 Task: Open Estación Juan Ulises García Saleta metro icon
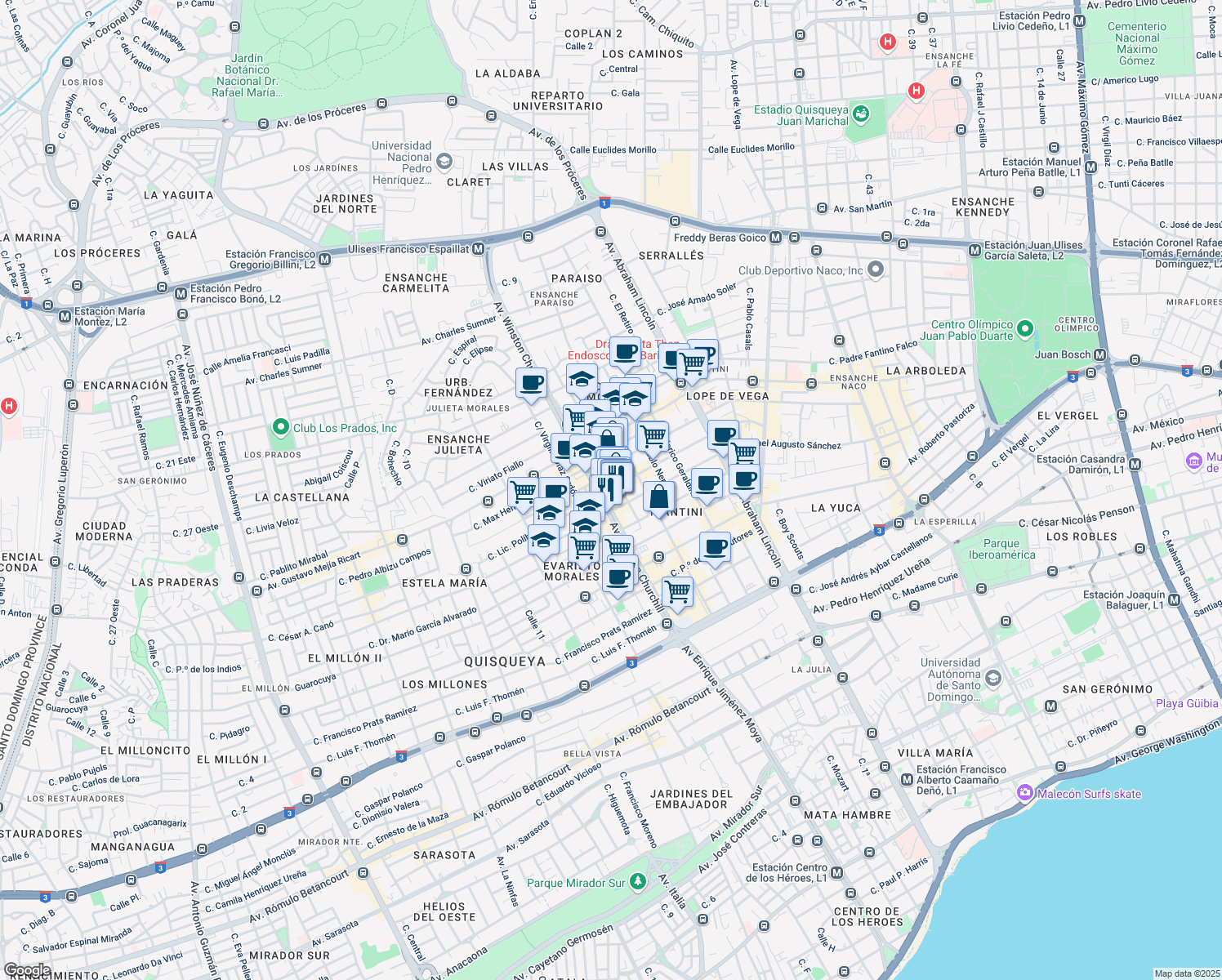click(x=974, y=250)
